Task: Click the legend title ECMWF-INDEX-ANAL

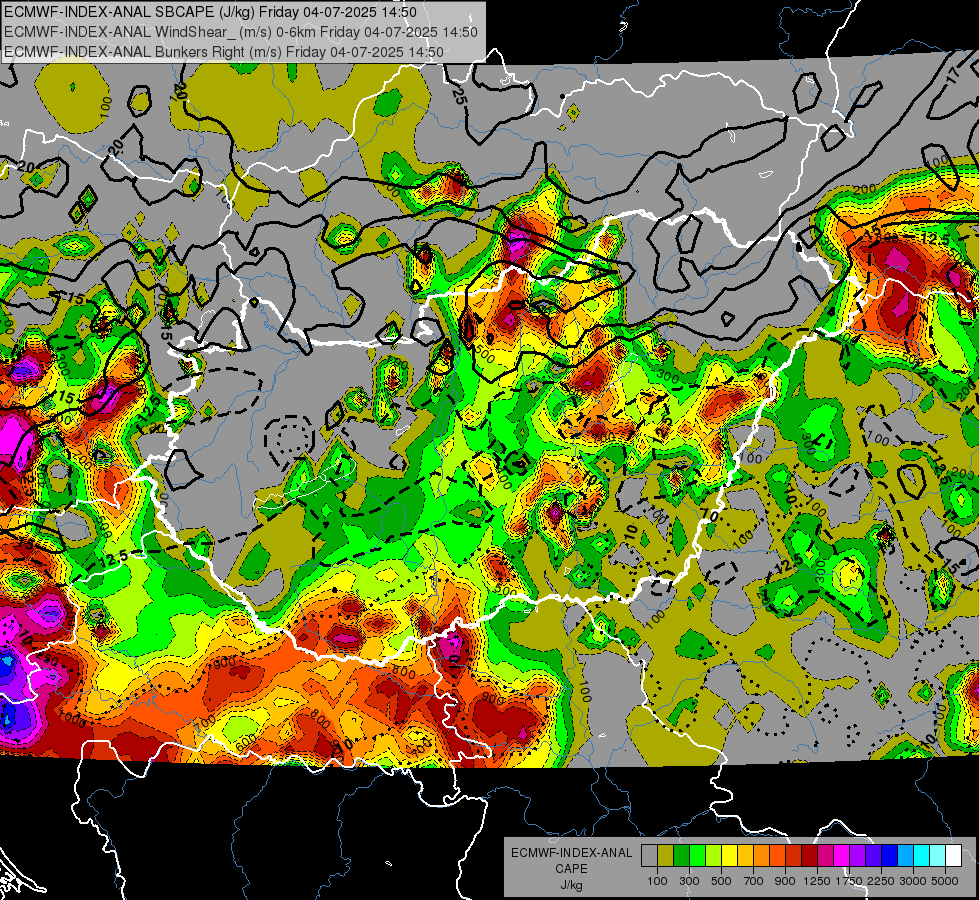Action: (x=571, y=853)
